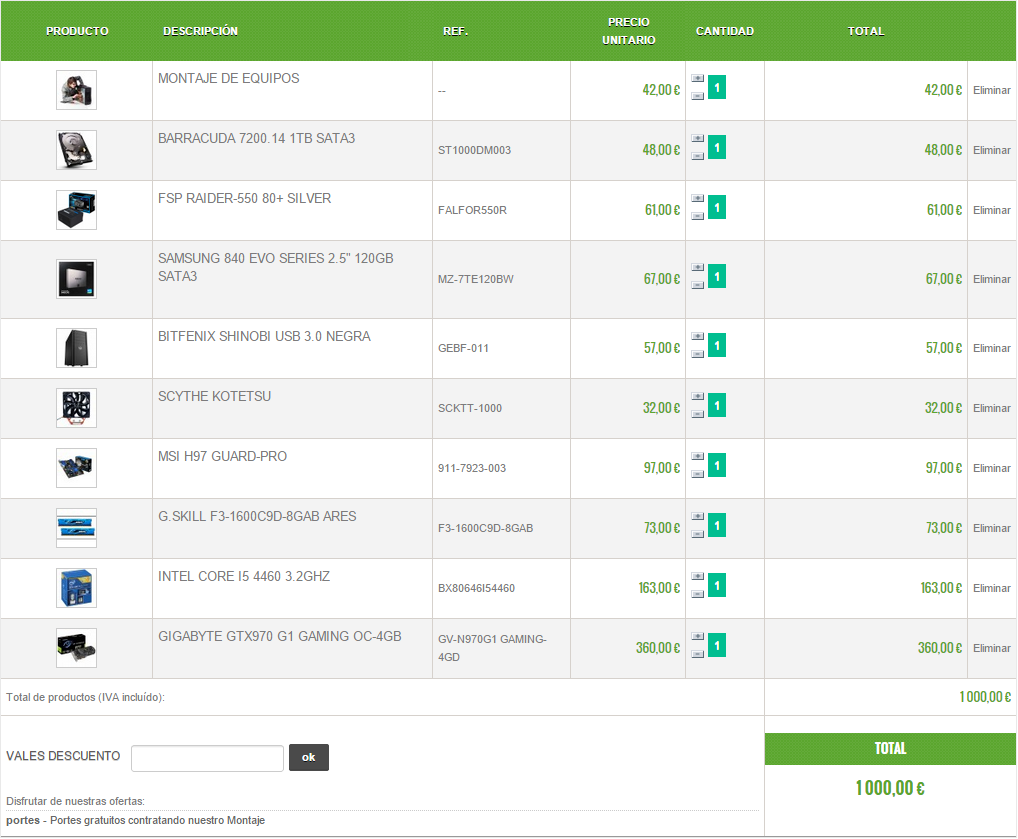Open FSP RAIDER-550 80+ SILVER description

(244, 198)
